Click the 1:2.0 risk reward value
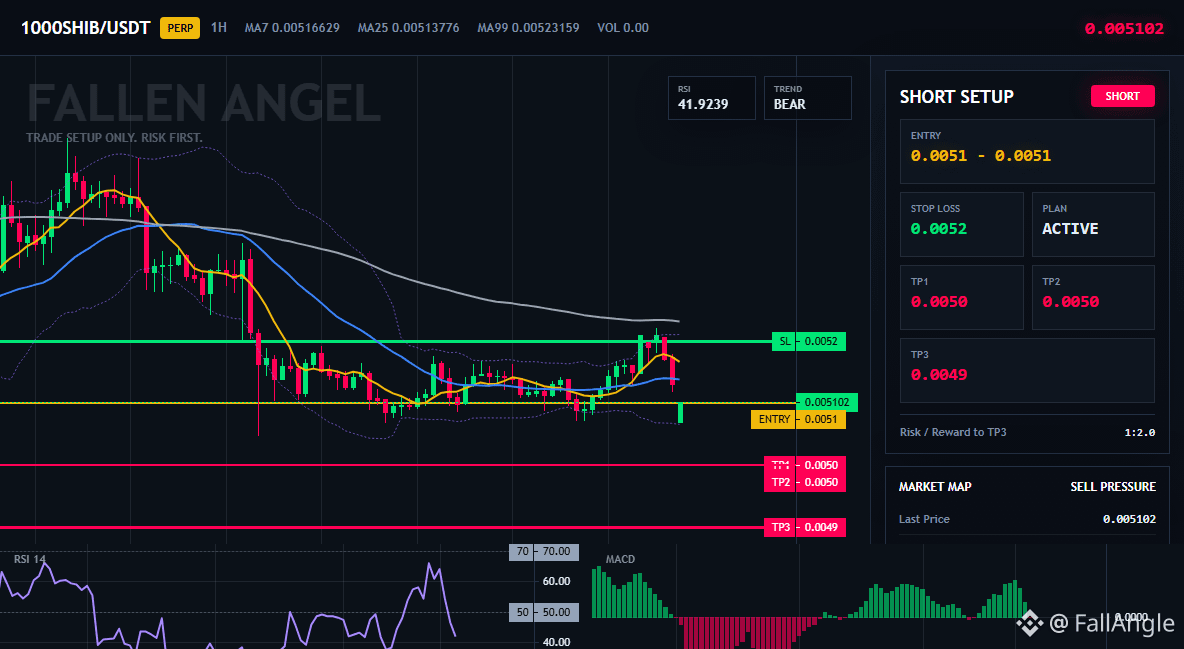 point(1139,433)
